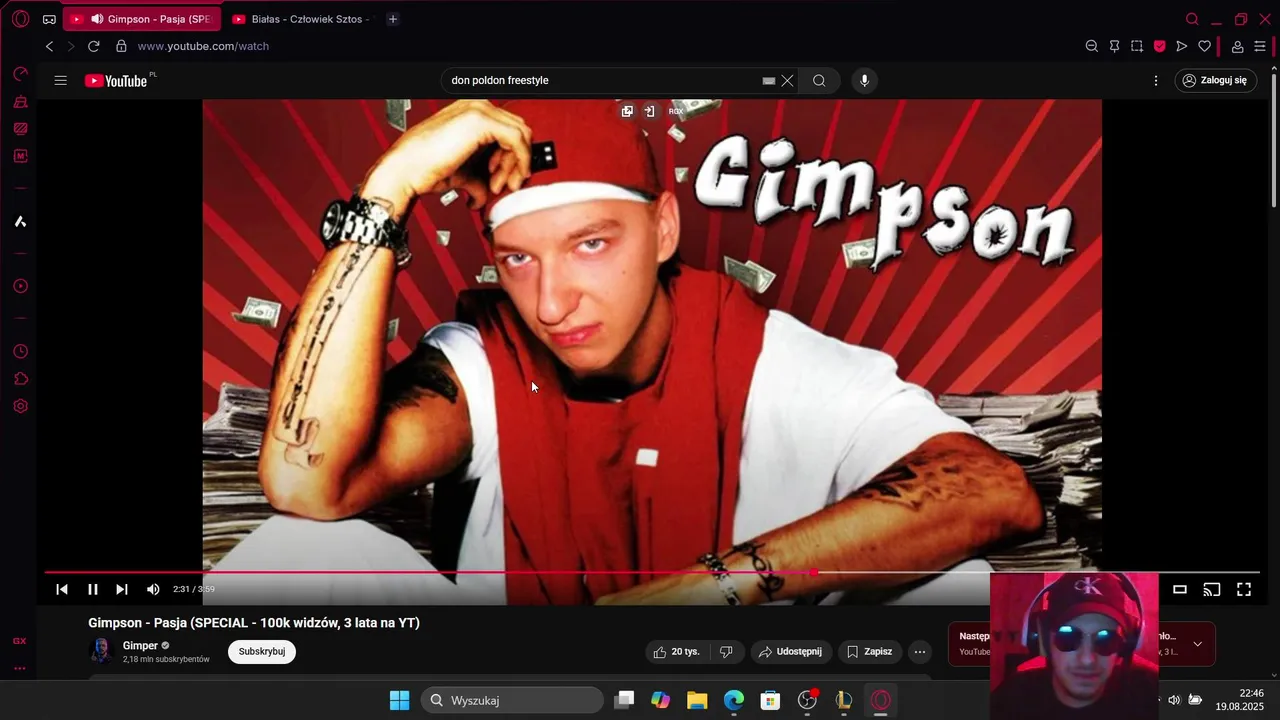Click the GX label in sidebar

(x=19, y=641)
